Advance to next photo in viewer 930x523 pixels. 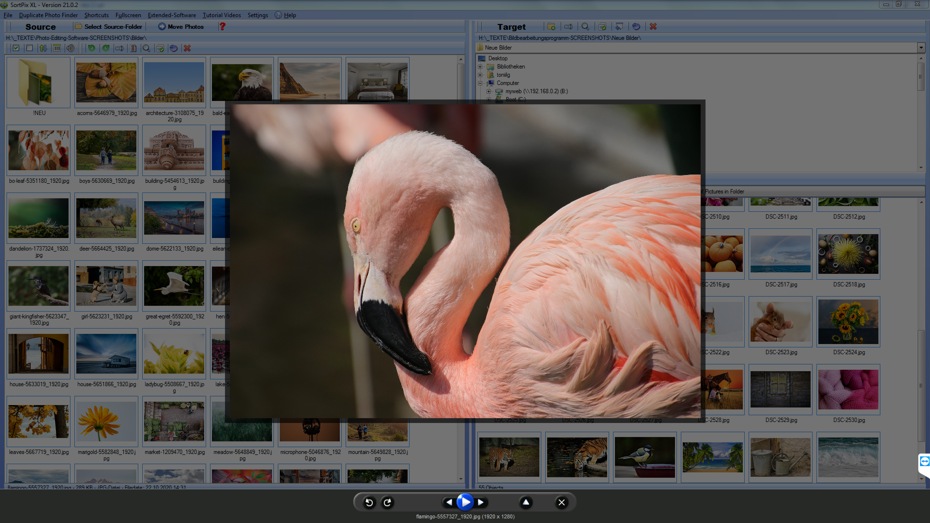[x=481, y=502]
